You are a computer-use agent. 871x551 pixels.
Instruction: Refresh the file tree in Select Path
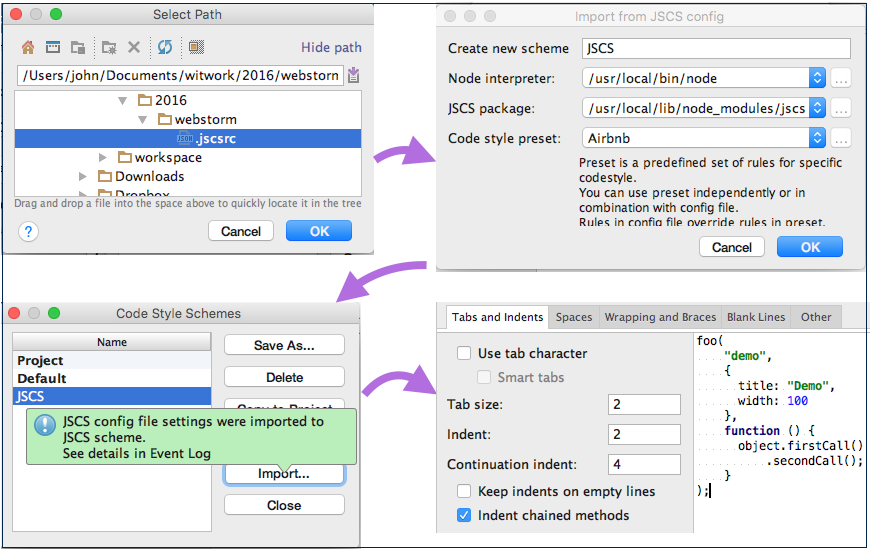point(165,47)
